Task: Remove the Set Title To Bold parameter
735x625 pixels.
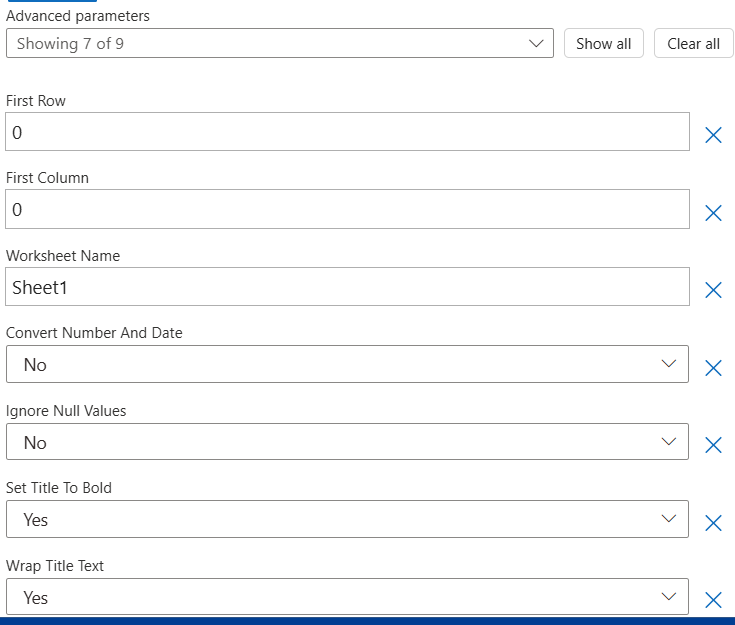Action: pos(713,523)
